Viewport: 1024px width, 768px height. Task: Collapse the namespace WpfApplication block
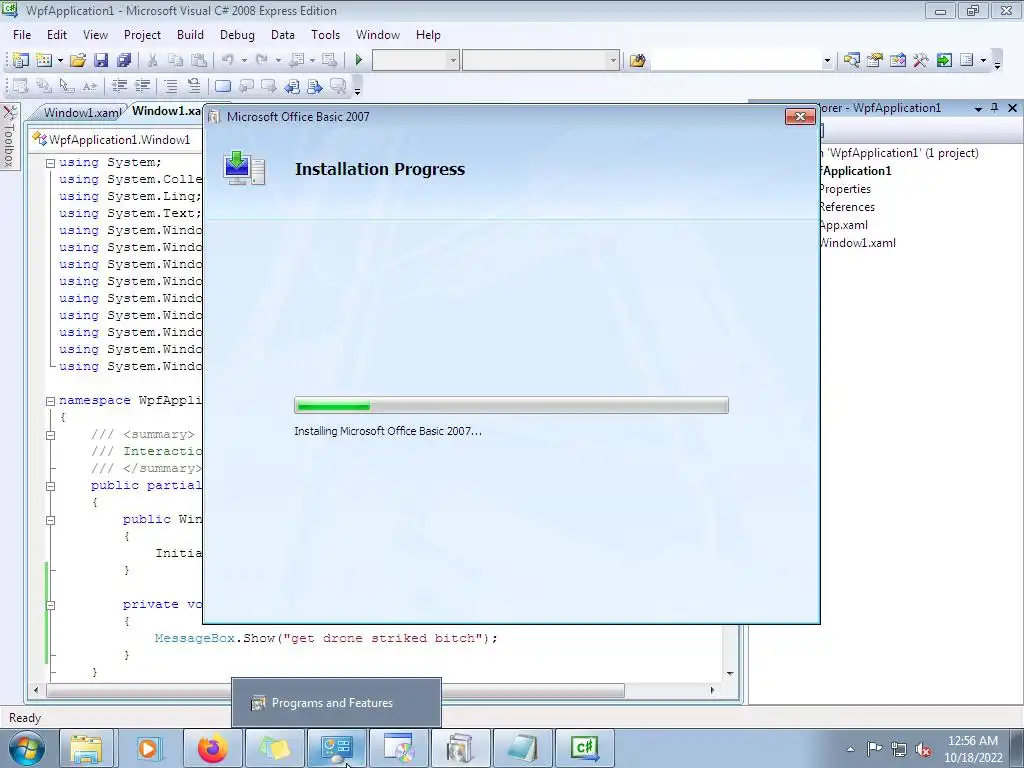pos(50,401)
